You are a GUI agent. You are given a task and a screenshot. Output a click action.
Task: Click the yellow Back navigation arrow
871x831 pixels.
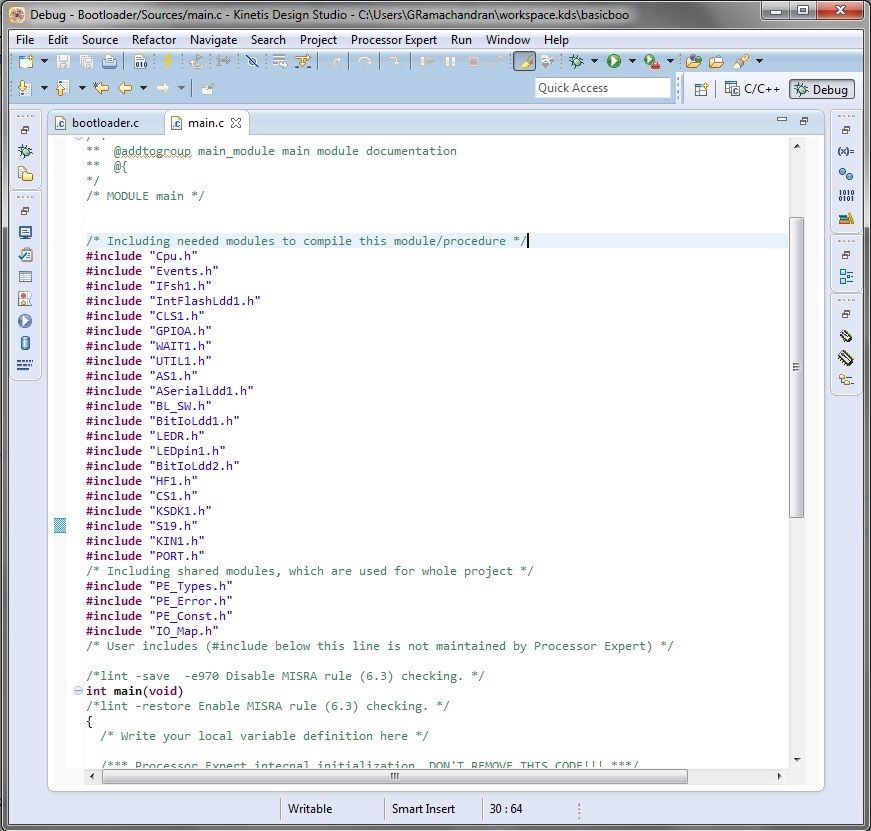[x=125, y=88]
